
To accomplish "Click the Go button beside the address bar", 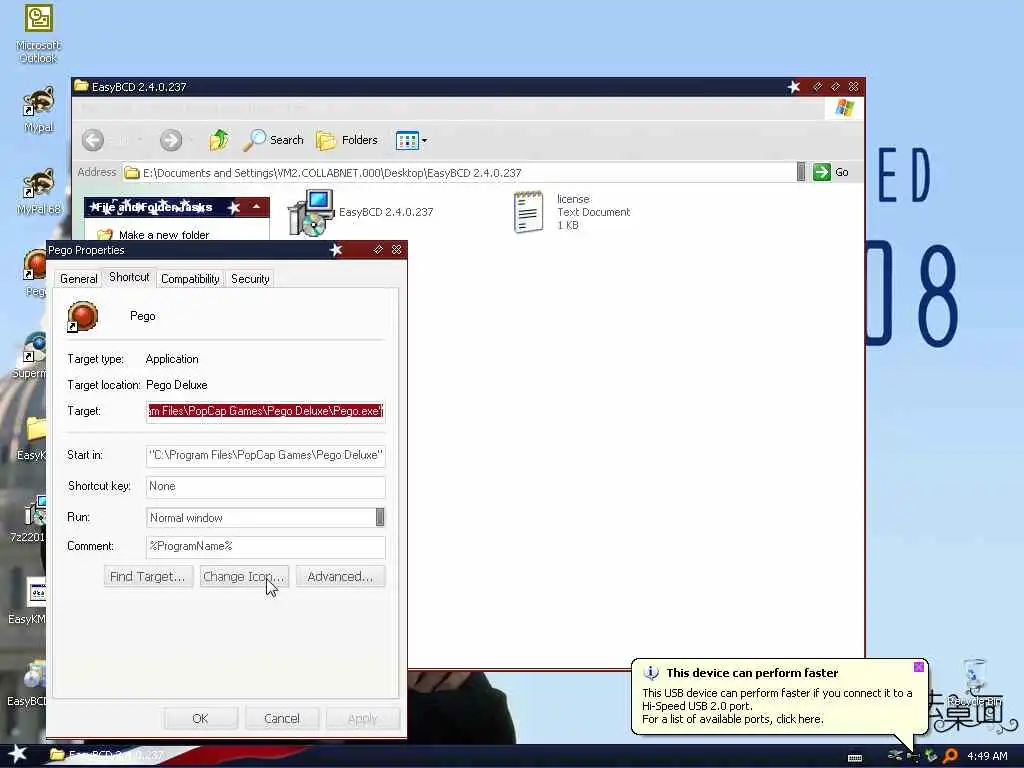I will (x=831, y=172).
